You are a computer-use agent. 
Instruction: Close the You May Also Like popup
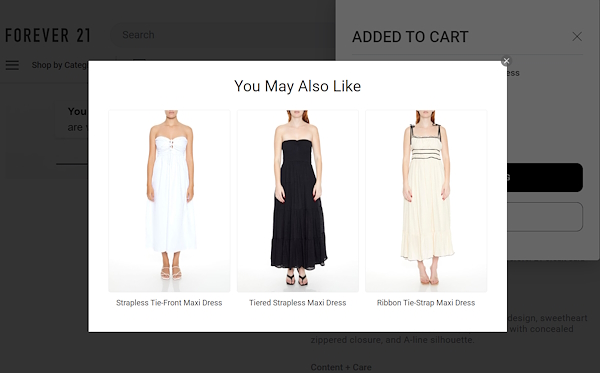pyautogui.click(x=506, y=61)
